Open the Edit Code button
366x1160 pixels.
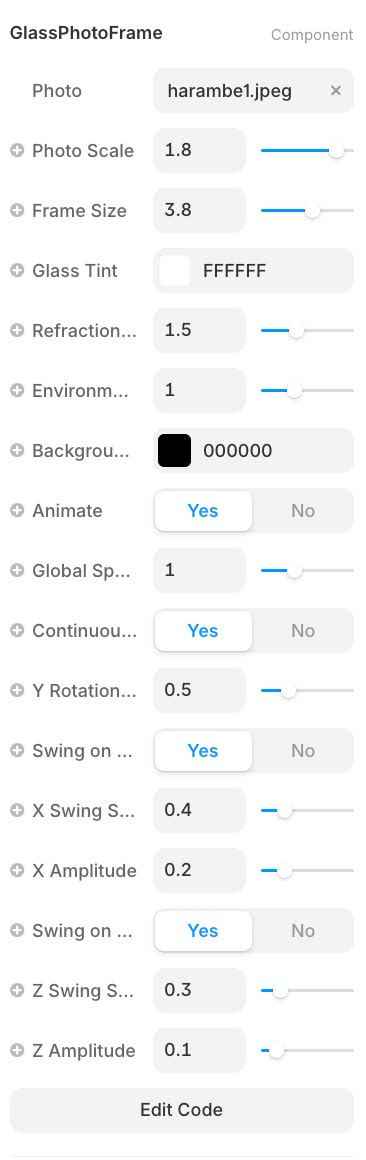click(182, 1110)
